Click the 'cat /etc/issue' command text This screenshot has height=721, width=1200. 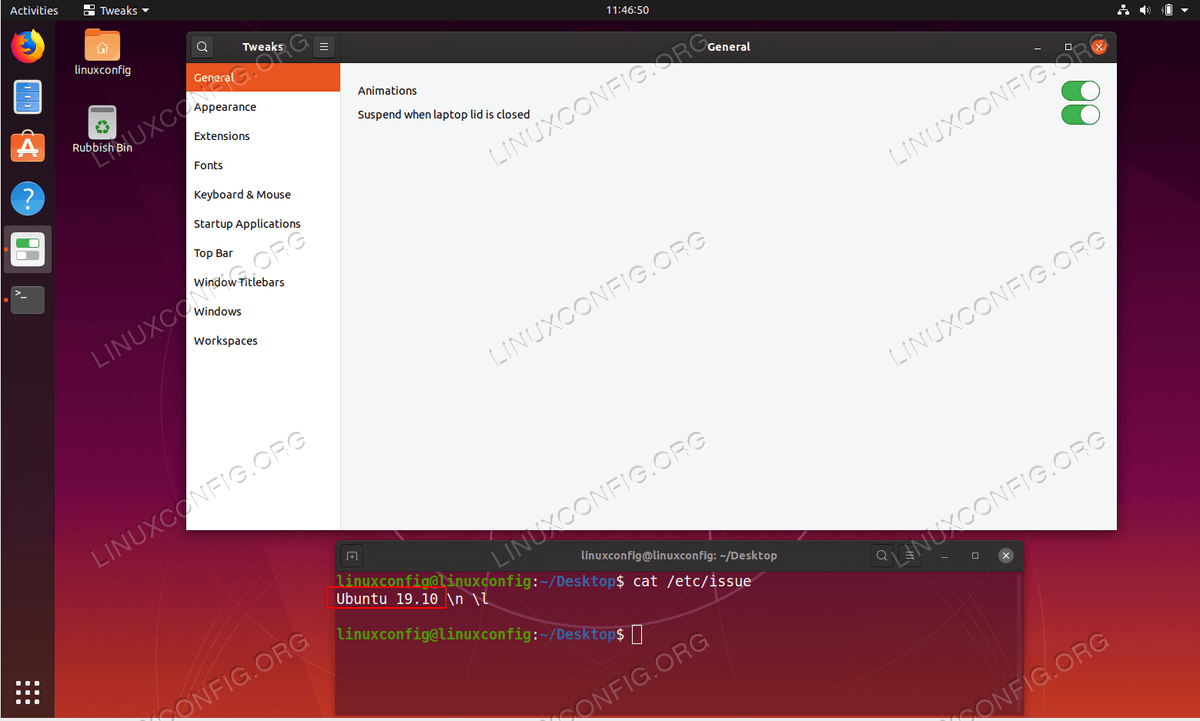[691, 581]
